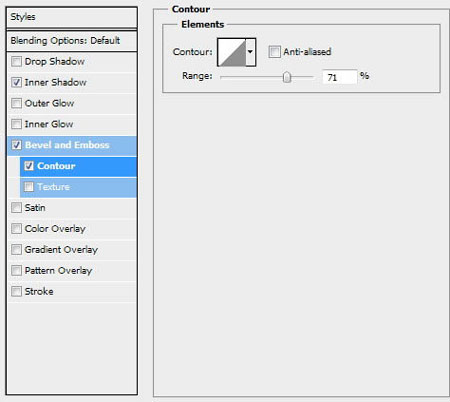Select Blending Options: Default entry
450x402 pixels.
tap(72, 41)
